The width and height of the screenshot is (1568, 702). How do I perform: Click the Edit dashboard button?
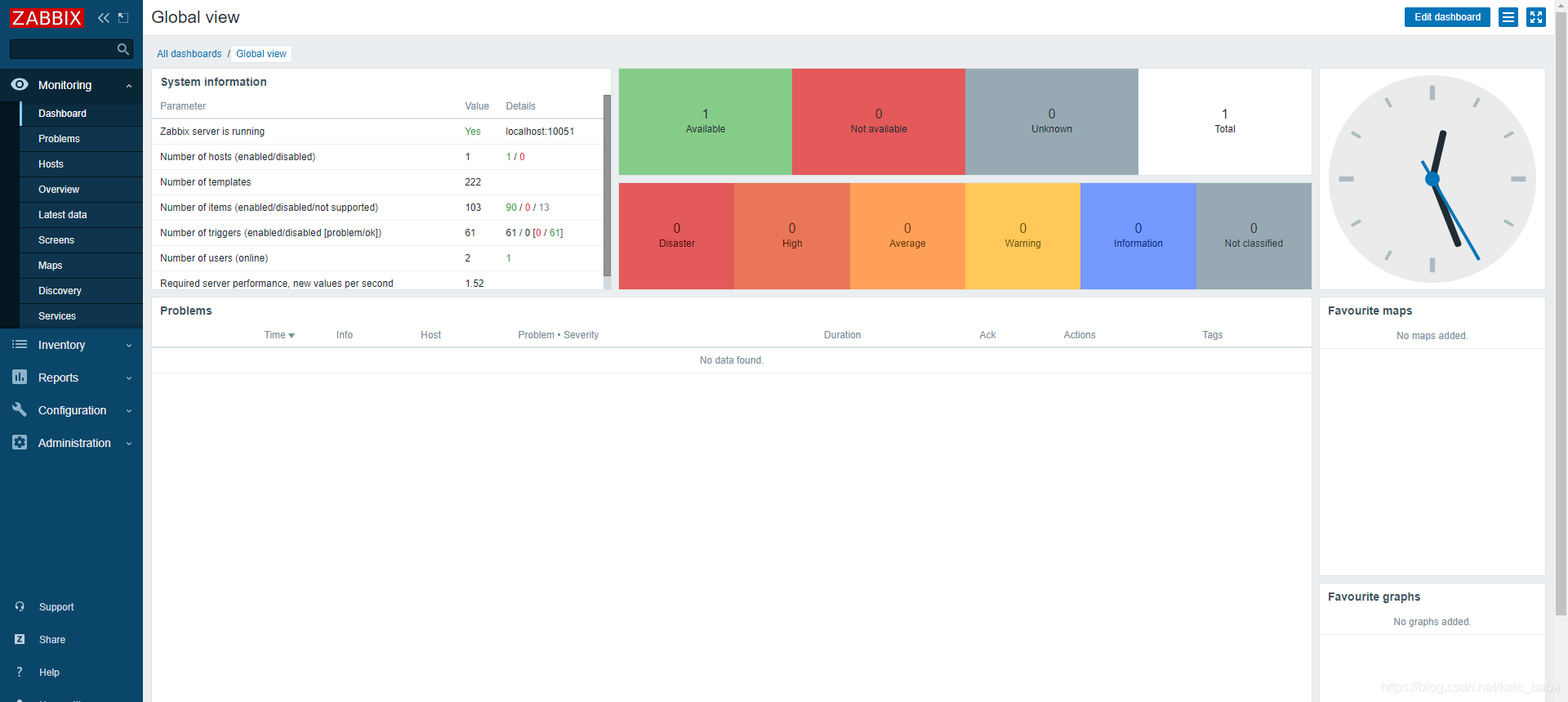point(1447,17)
